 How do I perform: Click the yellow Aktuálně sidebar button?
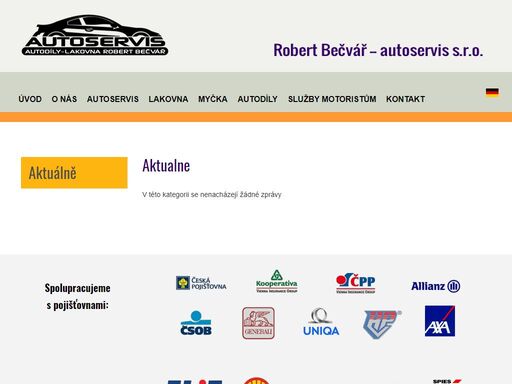[74, 173]
